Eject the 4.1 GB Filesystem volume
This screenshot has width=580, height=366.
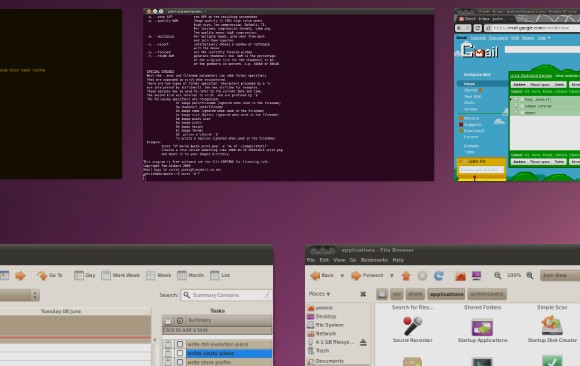pos(363,342)
